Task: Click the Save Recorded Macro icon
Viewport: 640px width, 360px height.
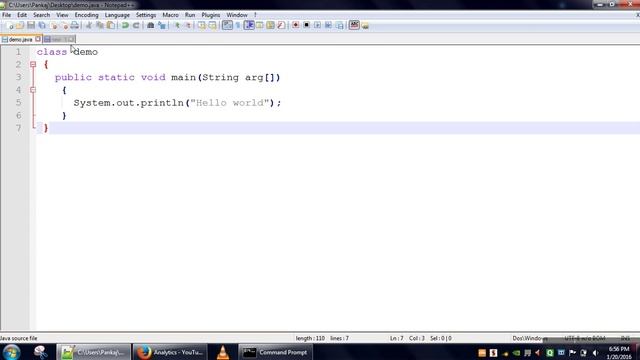Action: 340,25
